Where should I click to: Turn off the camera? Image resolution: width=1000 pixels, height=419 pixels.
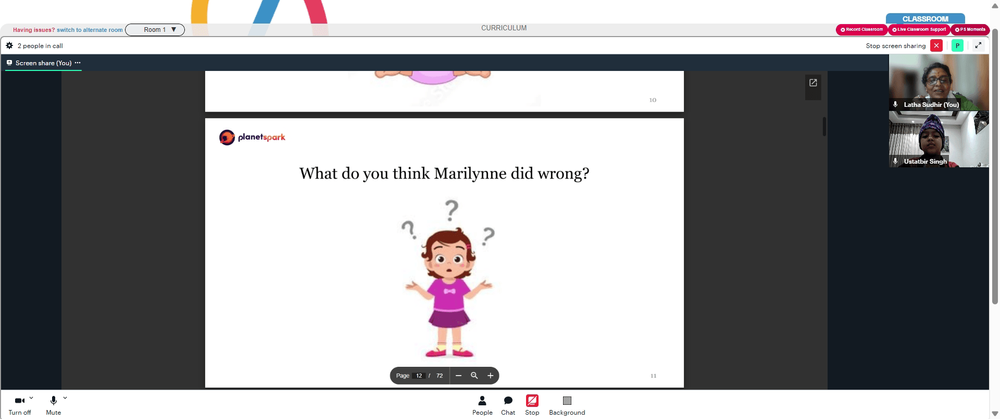(19, 405)
